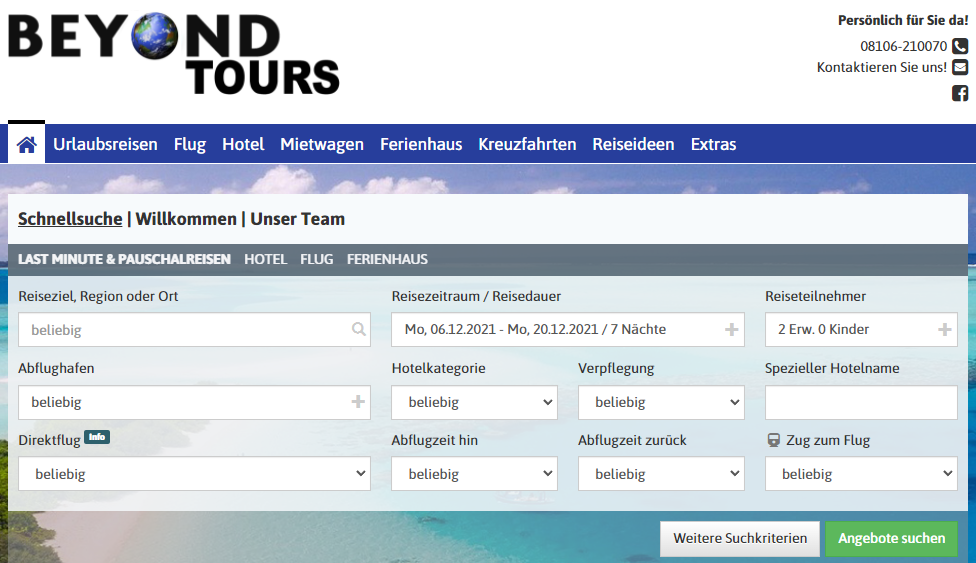Click the Weitere Suchkriterien button

740,539
